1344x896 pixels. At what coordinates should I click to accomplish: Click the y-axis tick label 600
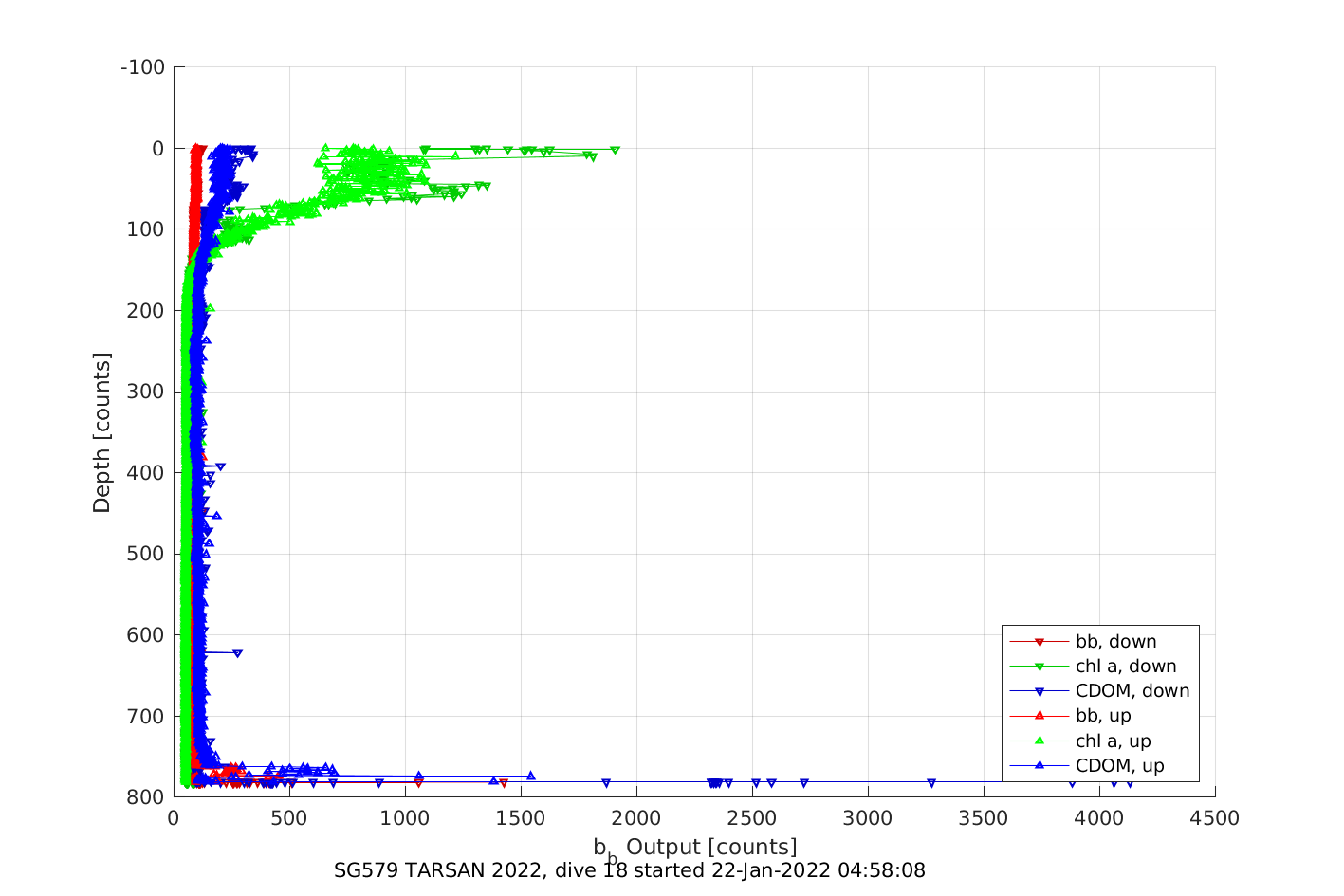click(x=146, y=635)
